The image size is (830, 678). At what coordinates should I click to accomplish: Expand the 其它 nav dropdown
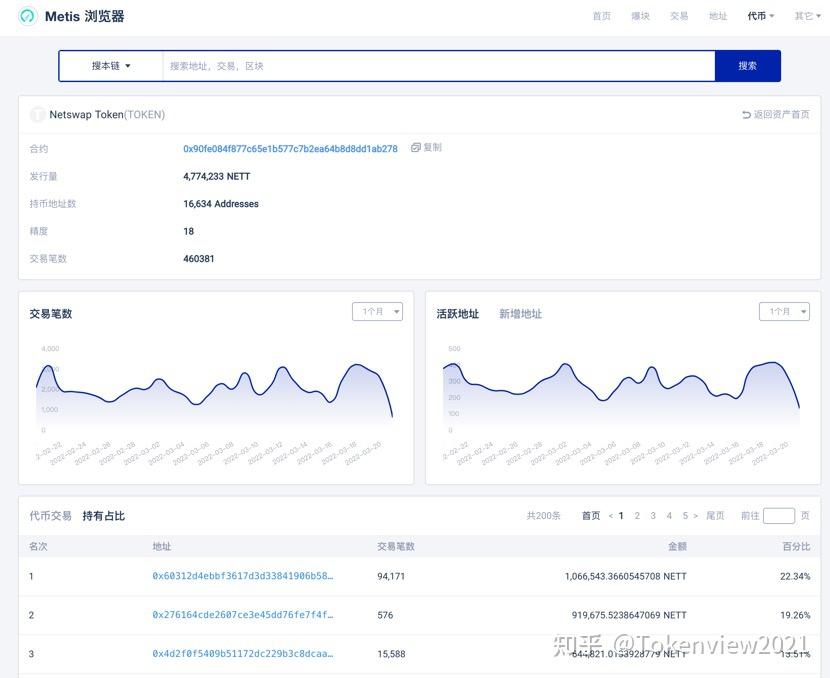(808, 16)
